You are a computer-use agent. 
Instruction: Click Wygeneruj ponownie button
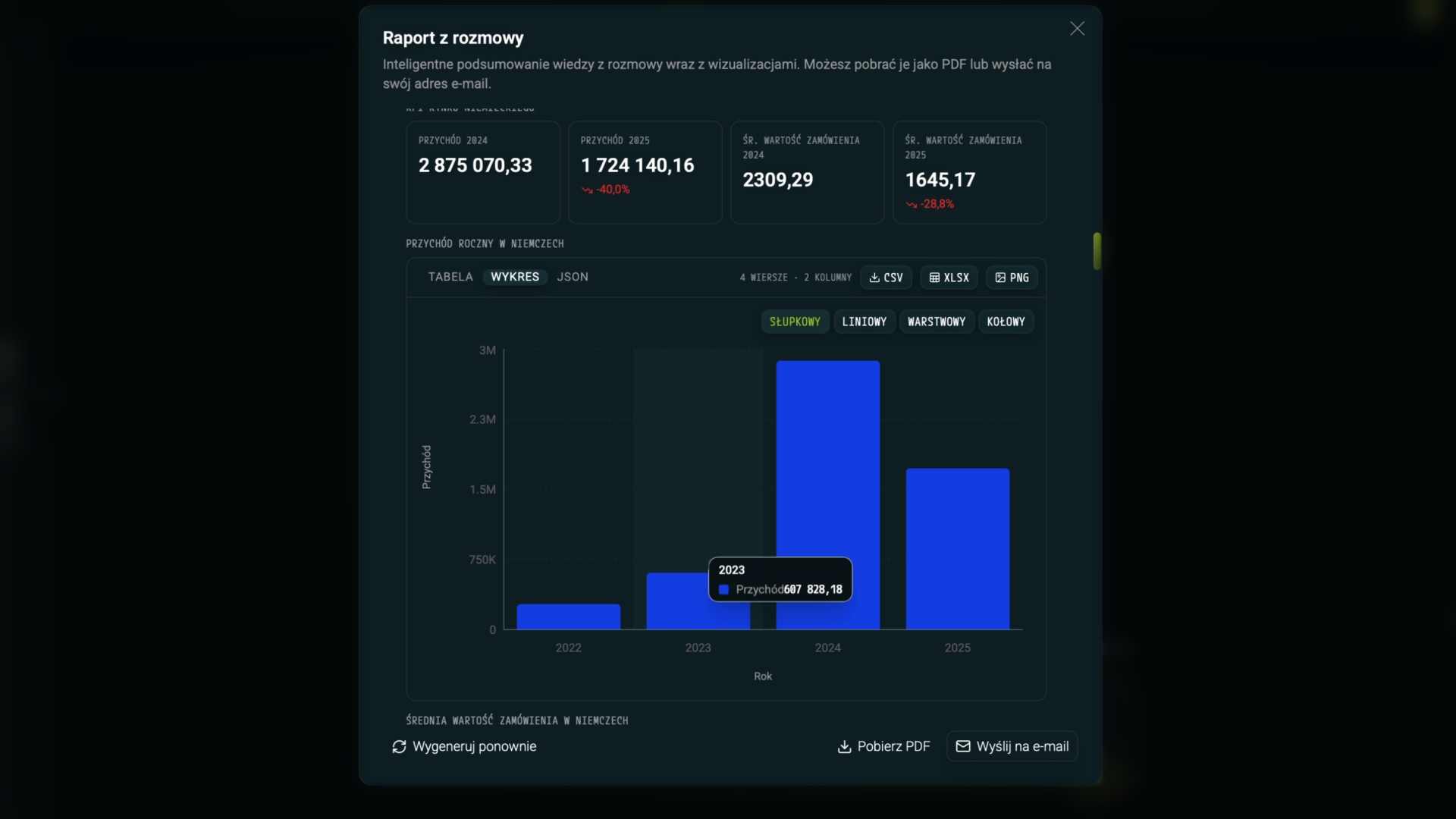[x=464, y=747]
